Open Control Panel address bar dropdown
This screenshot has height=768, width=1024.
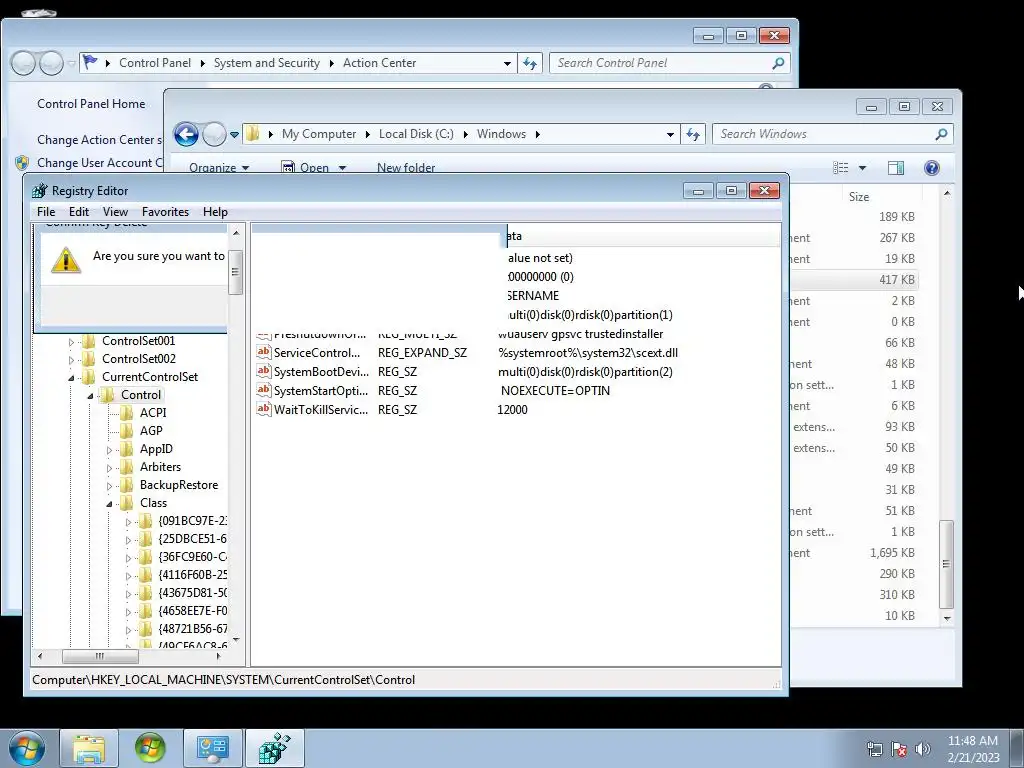507,63
